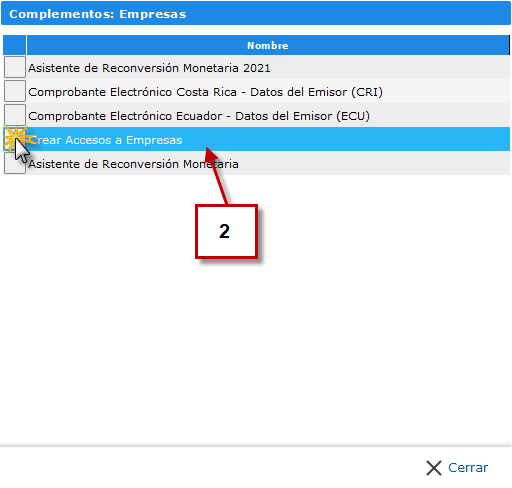Toggle the Crear Accesos a Empresas selector box

point(15,139)
